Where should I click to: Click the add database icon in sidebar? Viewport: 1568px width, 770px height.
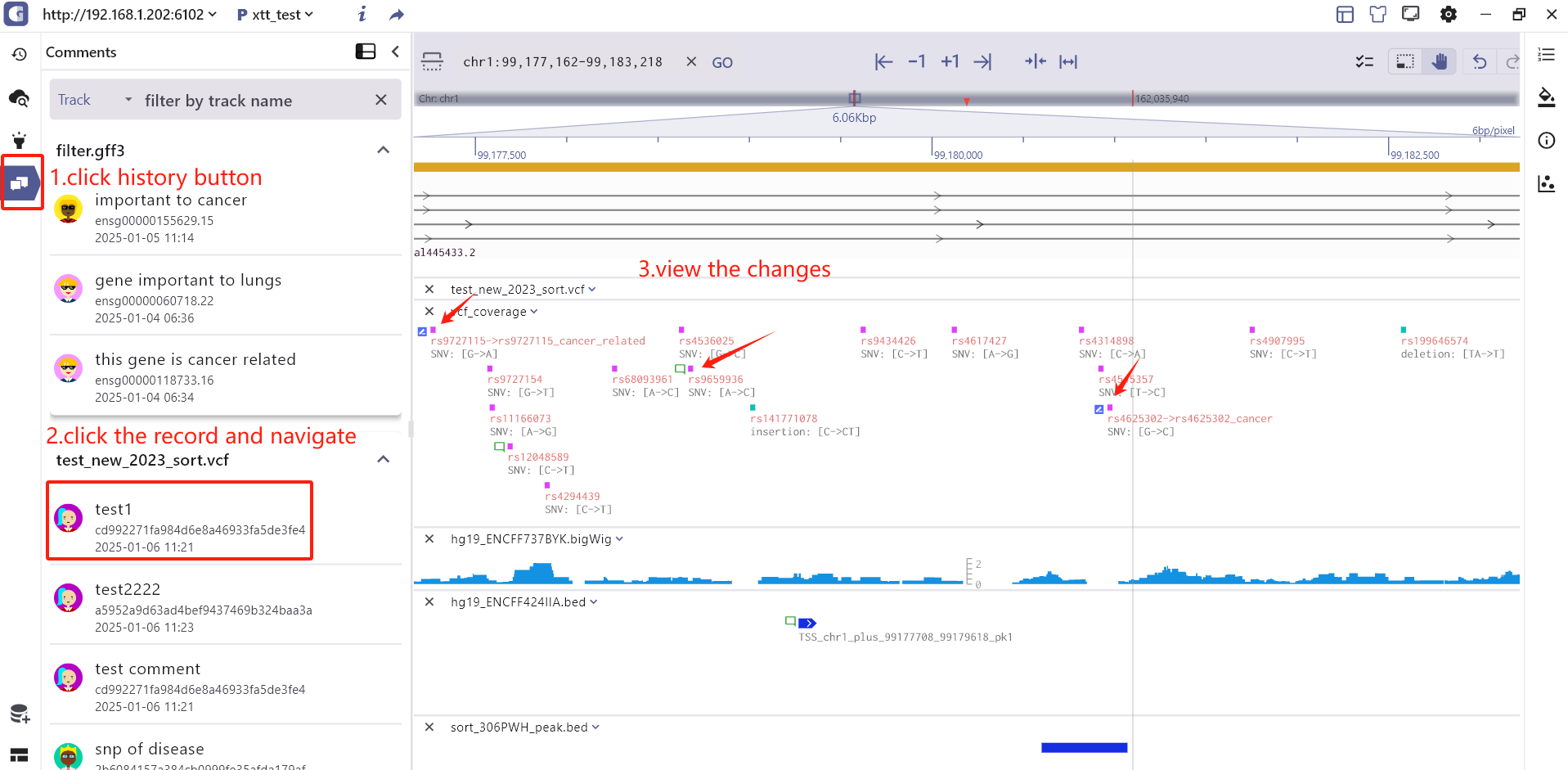pos(20,714)
